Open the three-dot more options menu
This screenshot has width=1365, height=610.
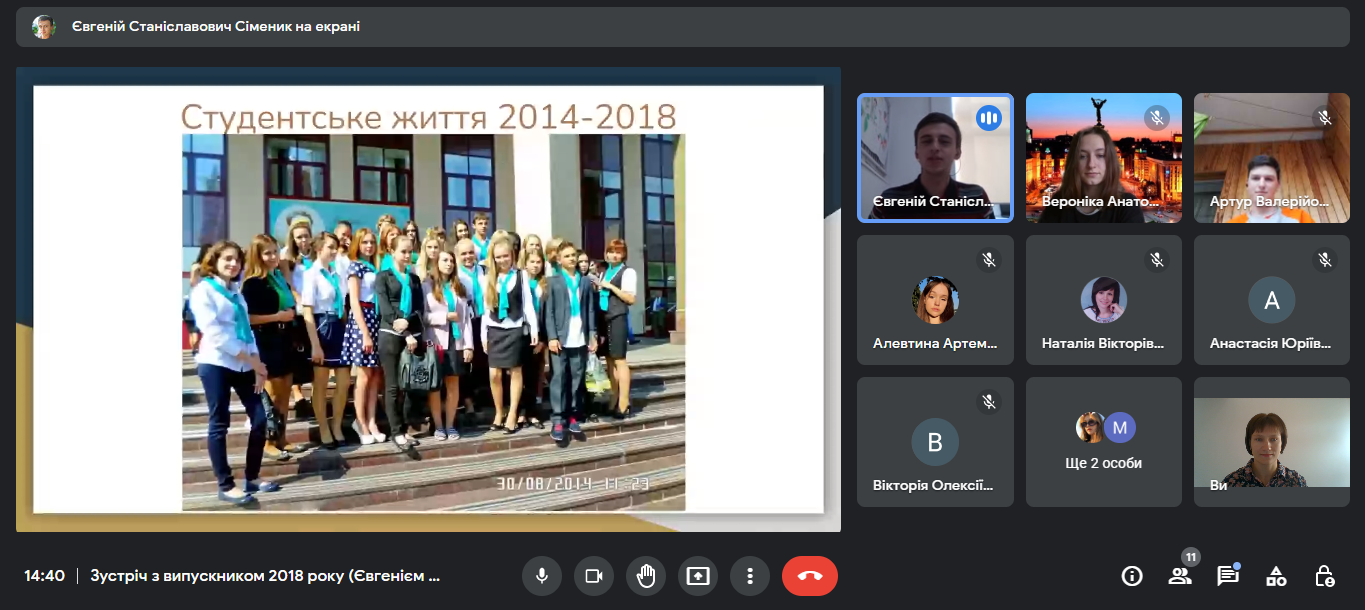pos(750,576)
